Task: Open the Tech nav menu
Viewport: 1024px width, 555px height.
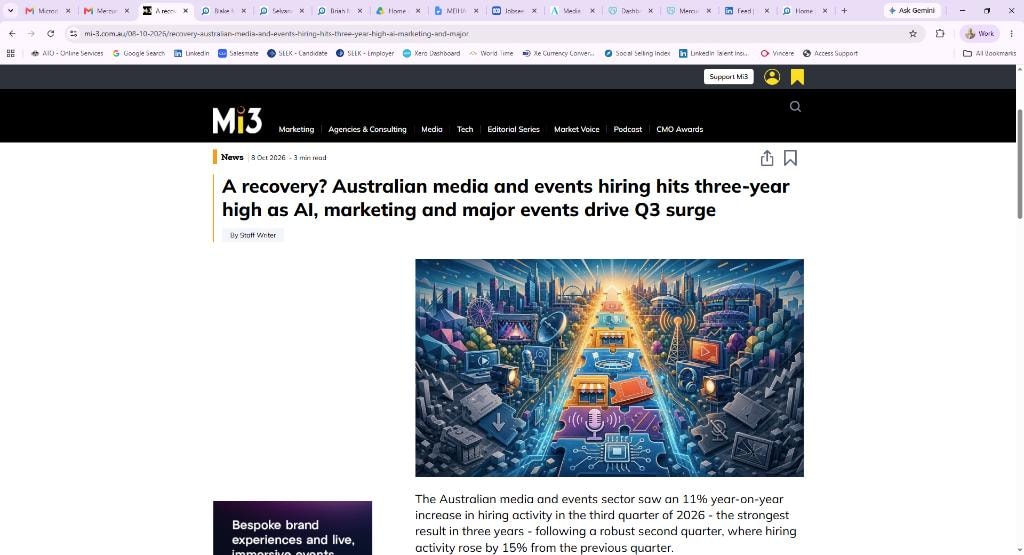Action: [465, 129]
